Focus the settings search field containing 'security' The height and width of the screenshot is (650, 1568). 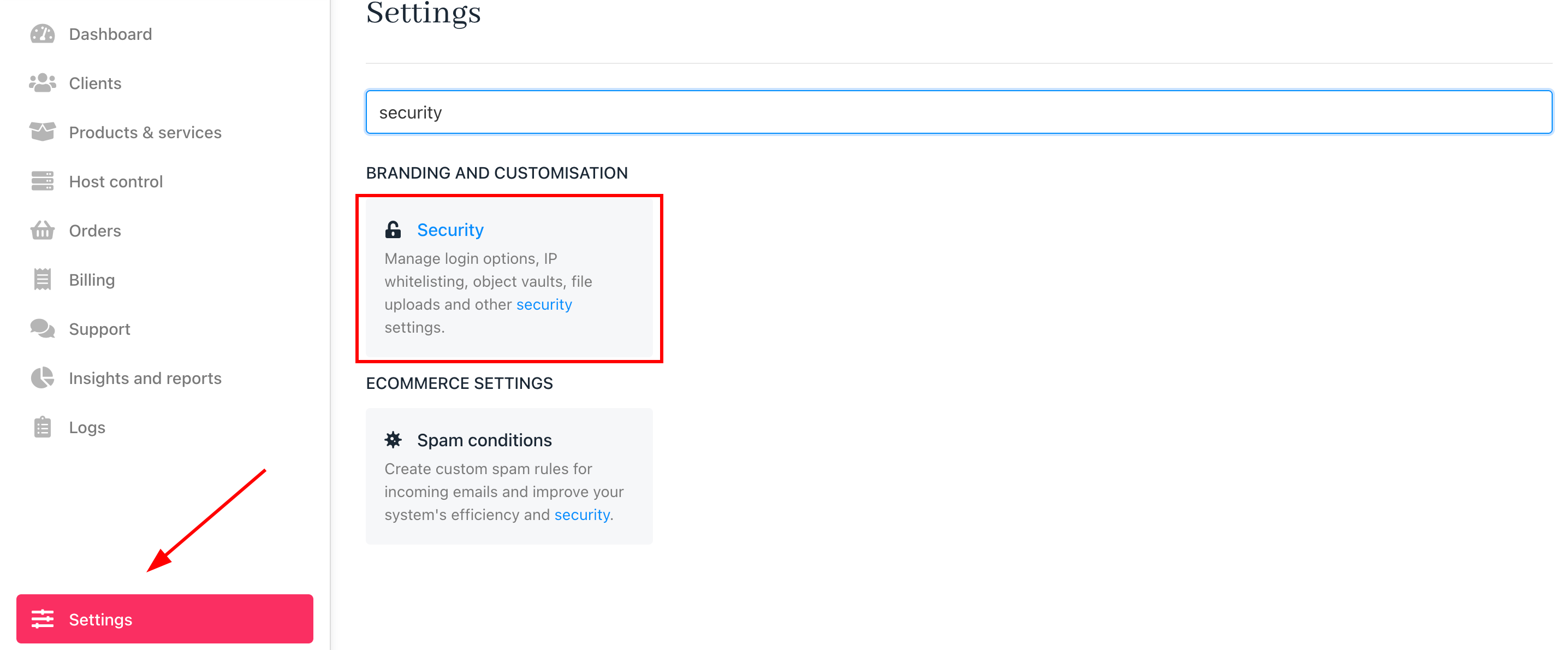(x=959, y=112)
